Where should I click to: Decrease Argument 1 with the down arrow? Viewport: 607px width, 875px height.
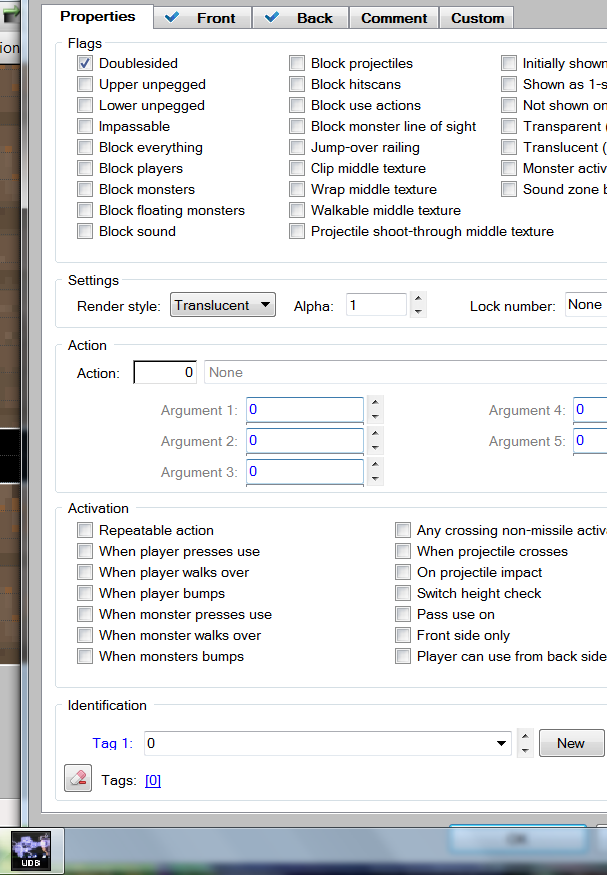(375, 417)
